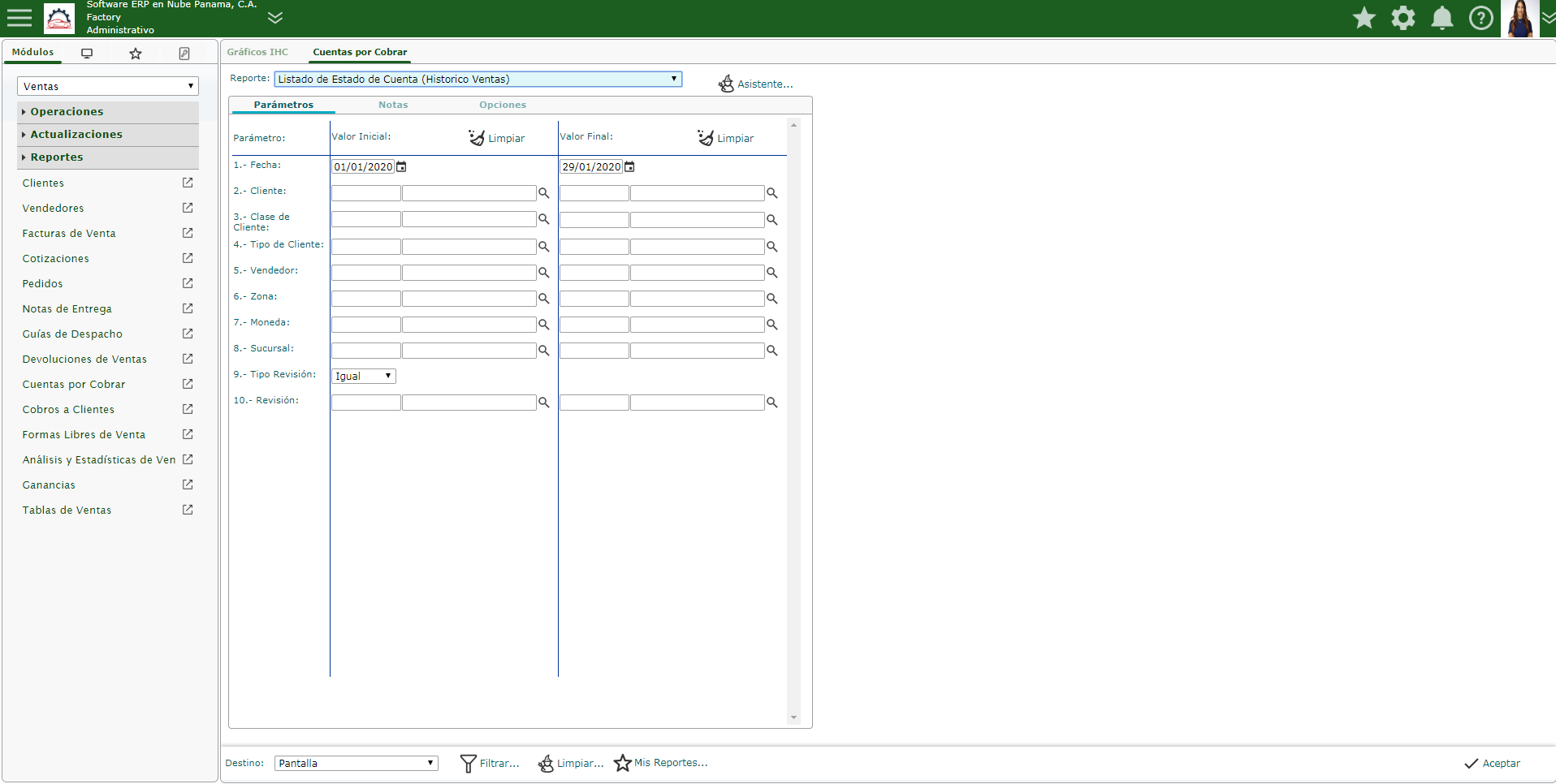Open the Reporte selection dropdown

(478, 79)
